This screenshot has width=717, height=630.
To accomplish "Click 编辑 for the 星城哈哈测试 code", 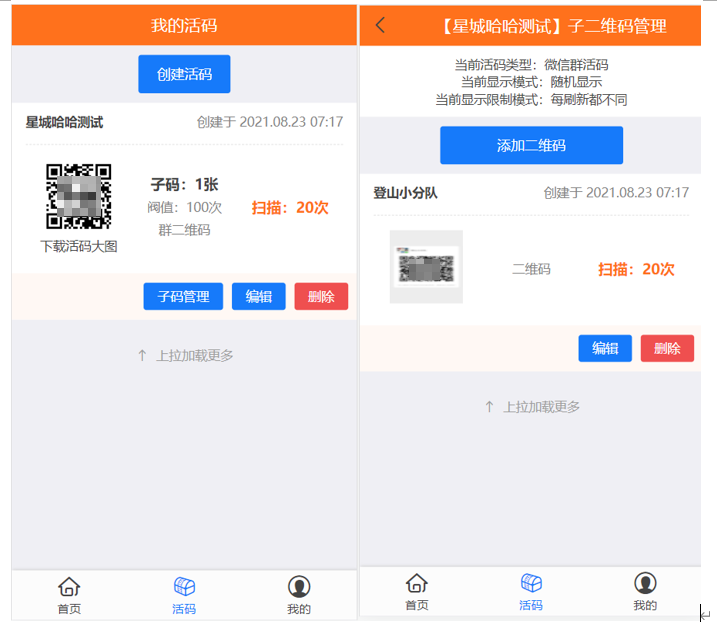I will [x=259, y=297].
